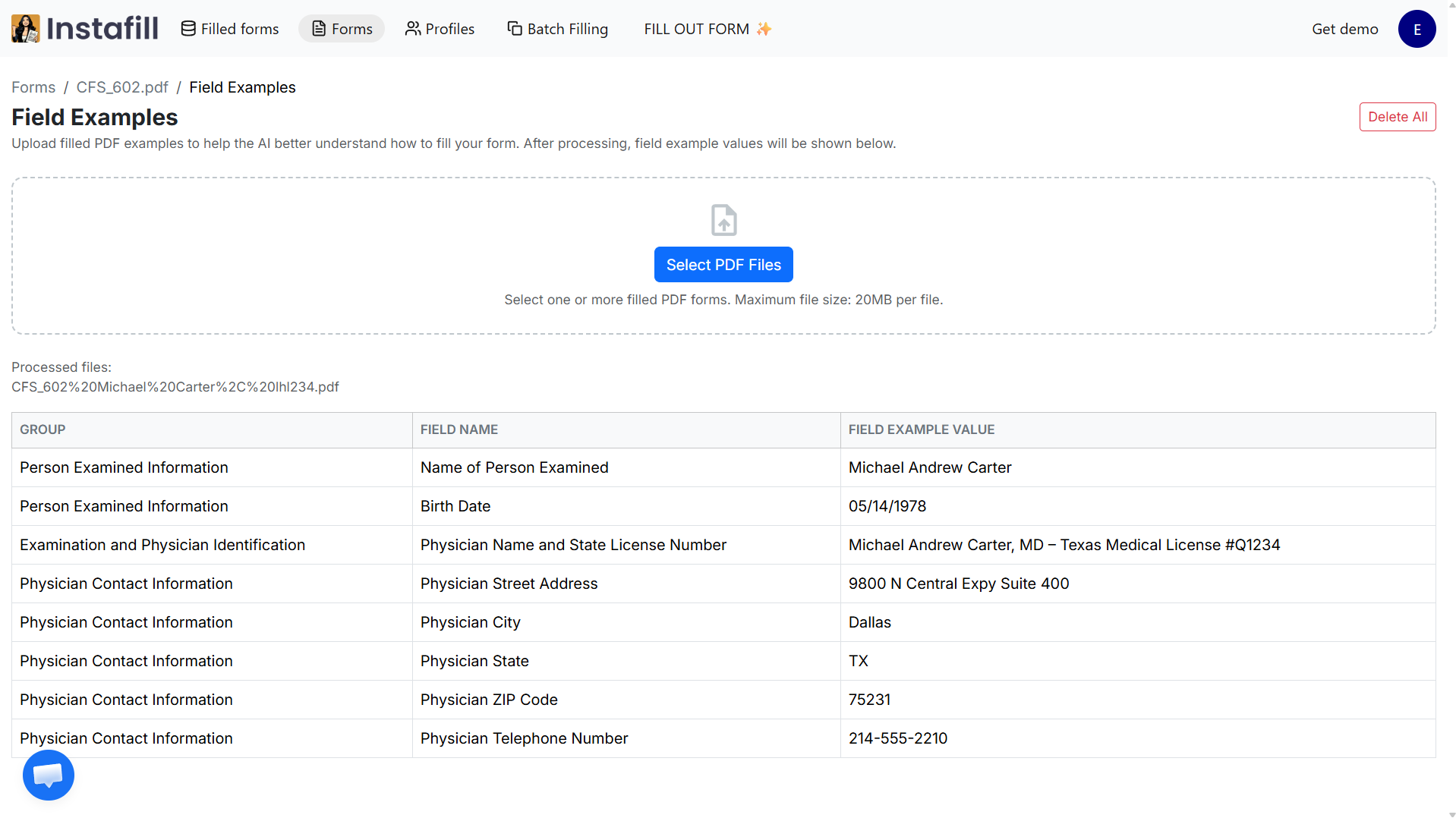The image size is (1456, 818).
Task: Click the Instafill logo icon
Action: tap(25, 29)
